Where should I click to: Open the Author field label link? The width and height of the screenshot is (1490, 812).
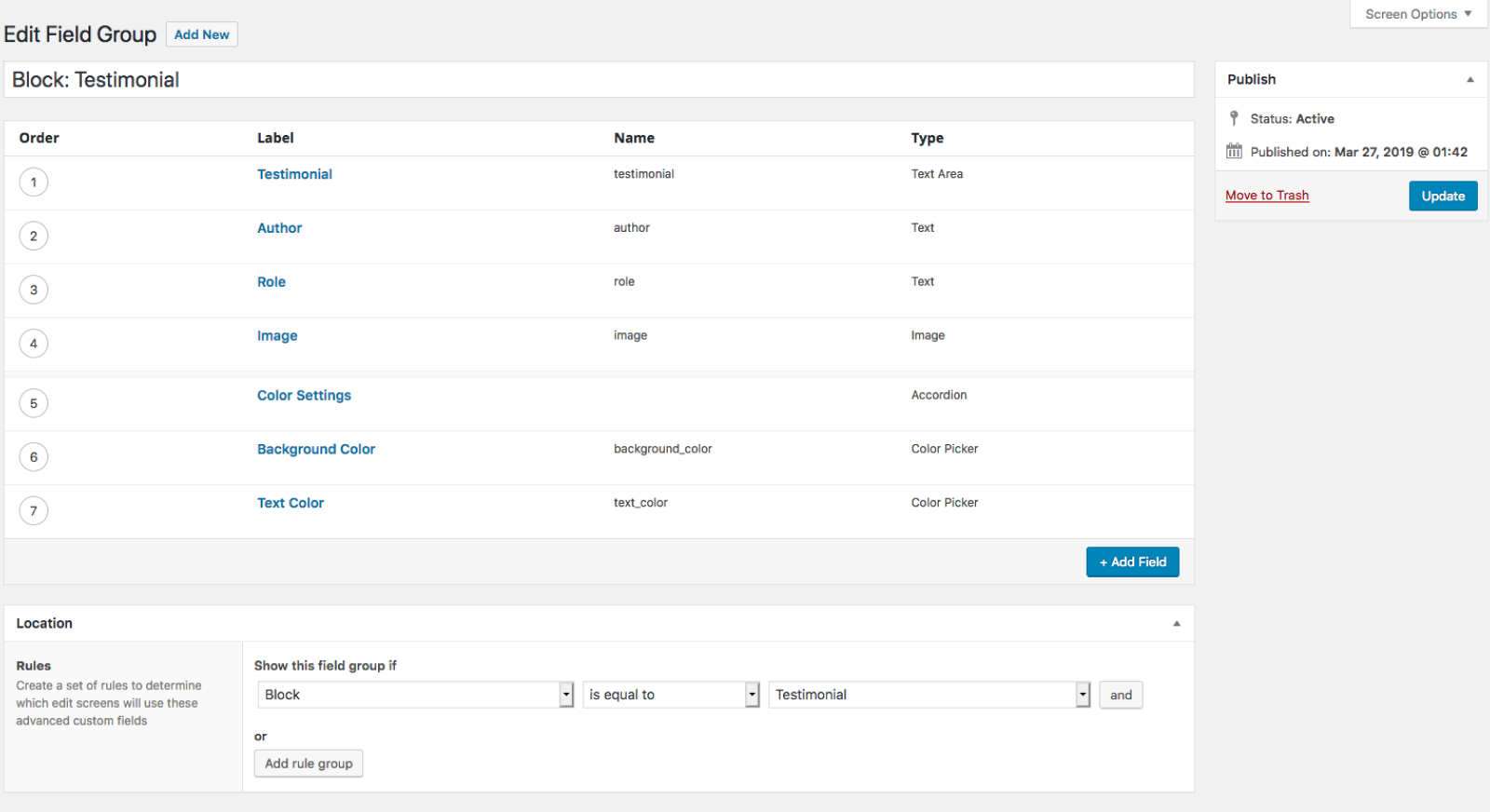pos(279,228)
